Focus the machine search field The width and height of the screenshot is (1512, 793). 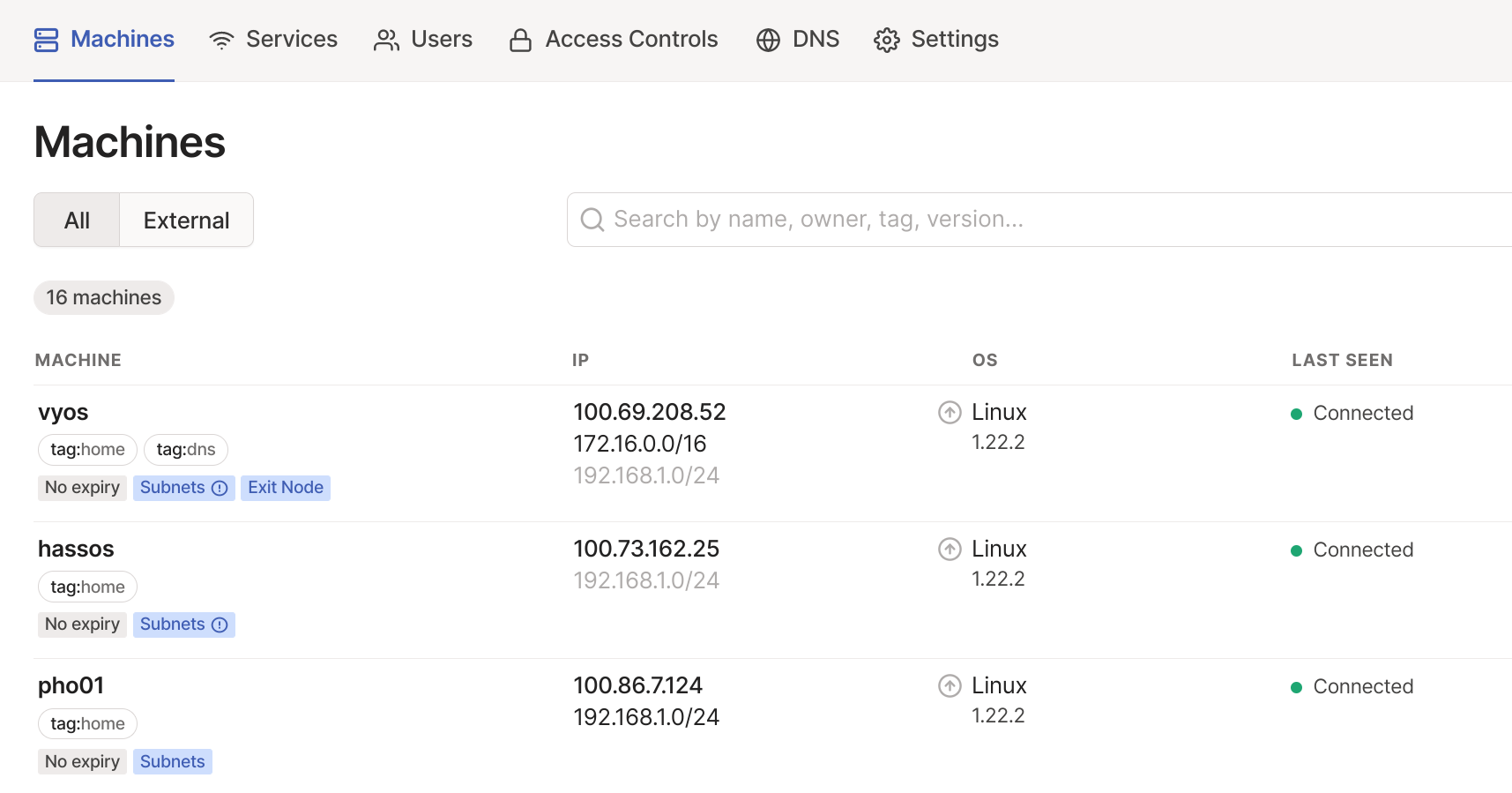click(x=1039, y=220)
